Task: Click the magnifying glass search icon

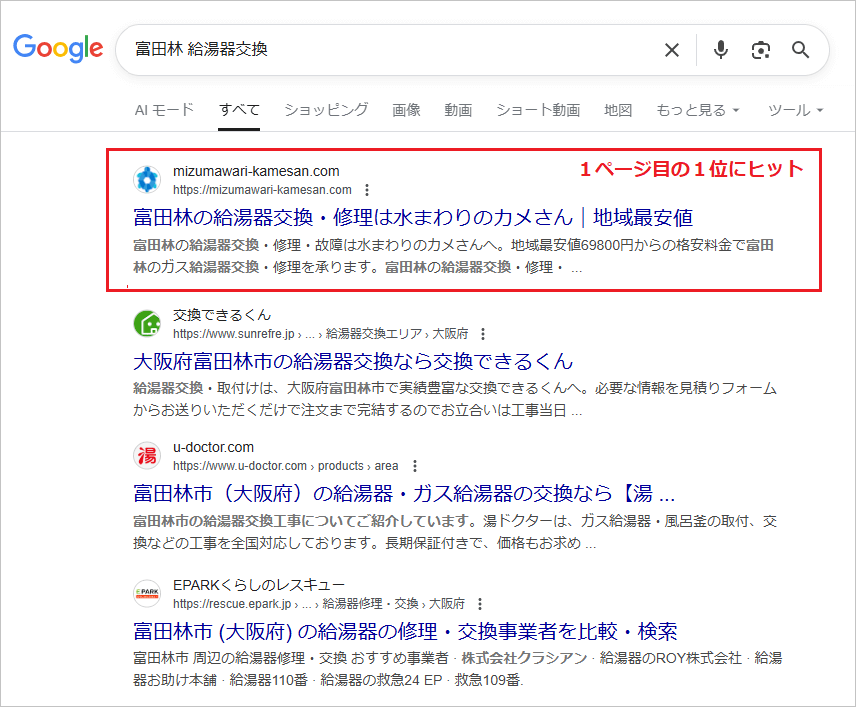Action: tap(800, 50)
